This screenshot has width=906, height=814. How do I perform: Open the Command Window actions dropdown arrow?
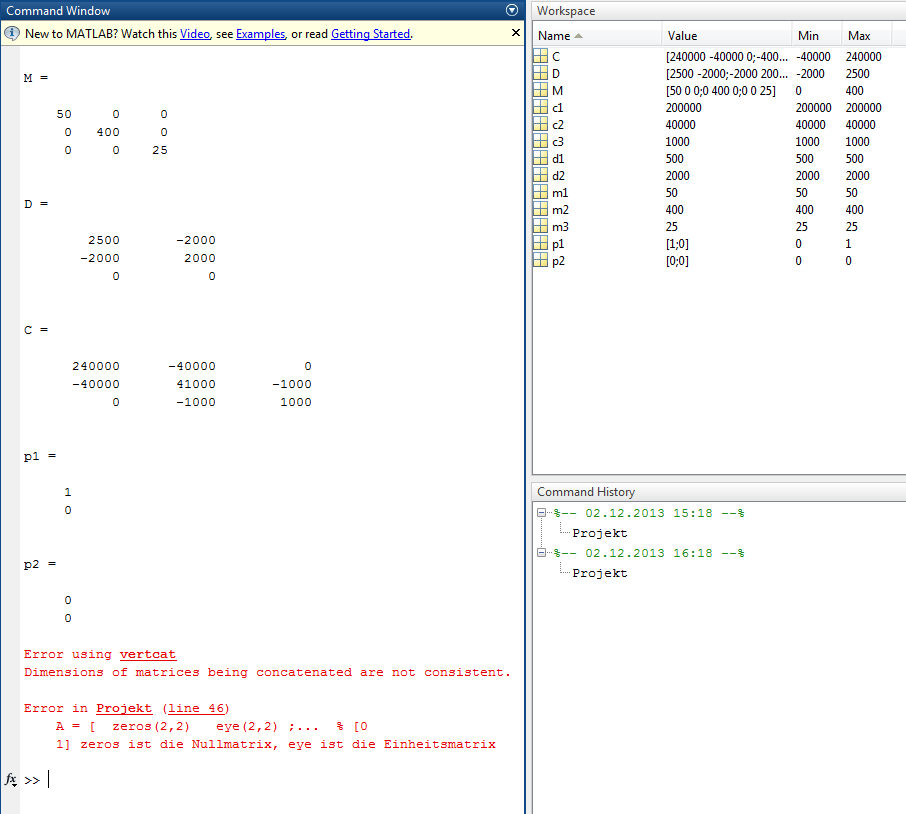(512, 10)
